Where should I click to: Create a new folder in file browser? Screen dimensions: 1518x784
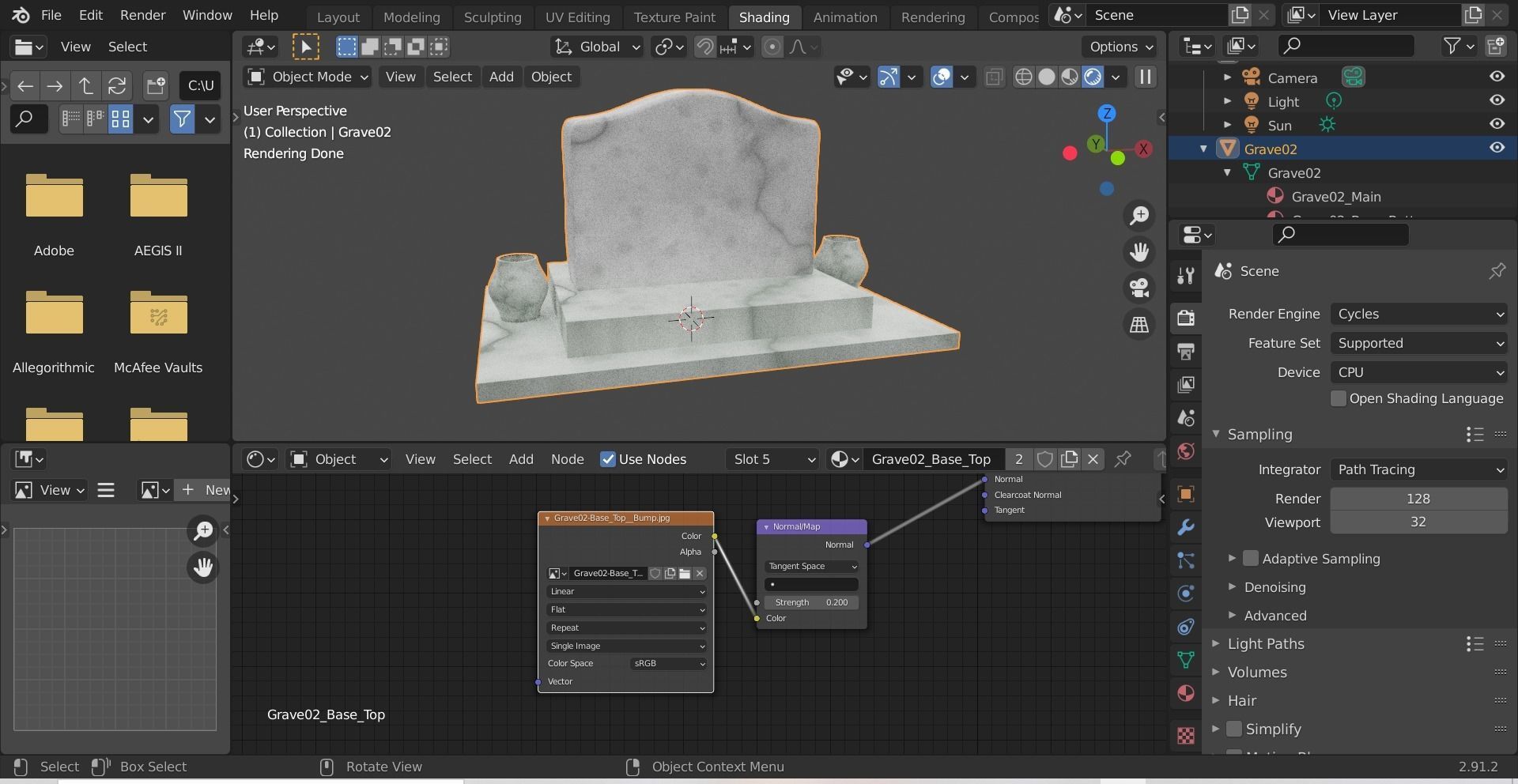156,85
